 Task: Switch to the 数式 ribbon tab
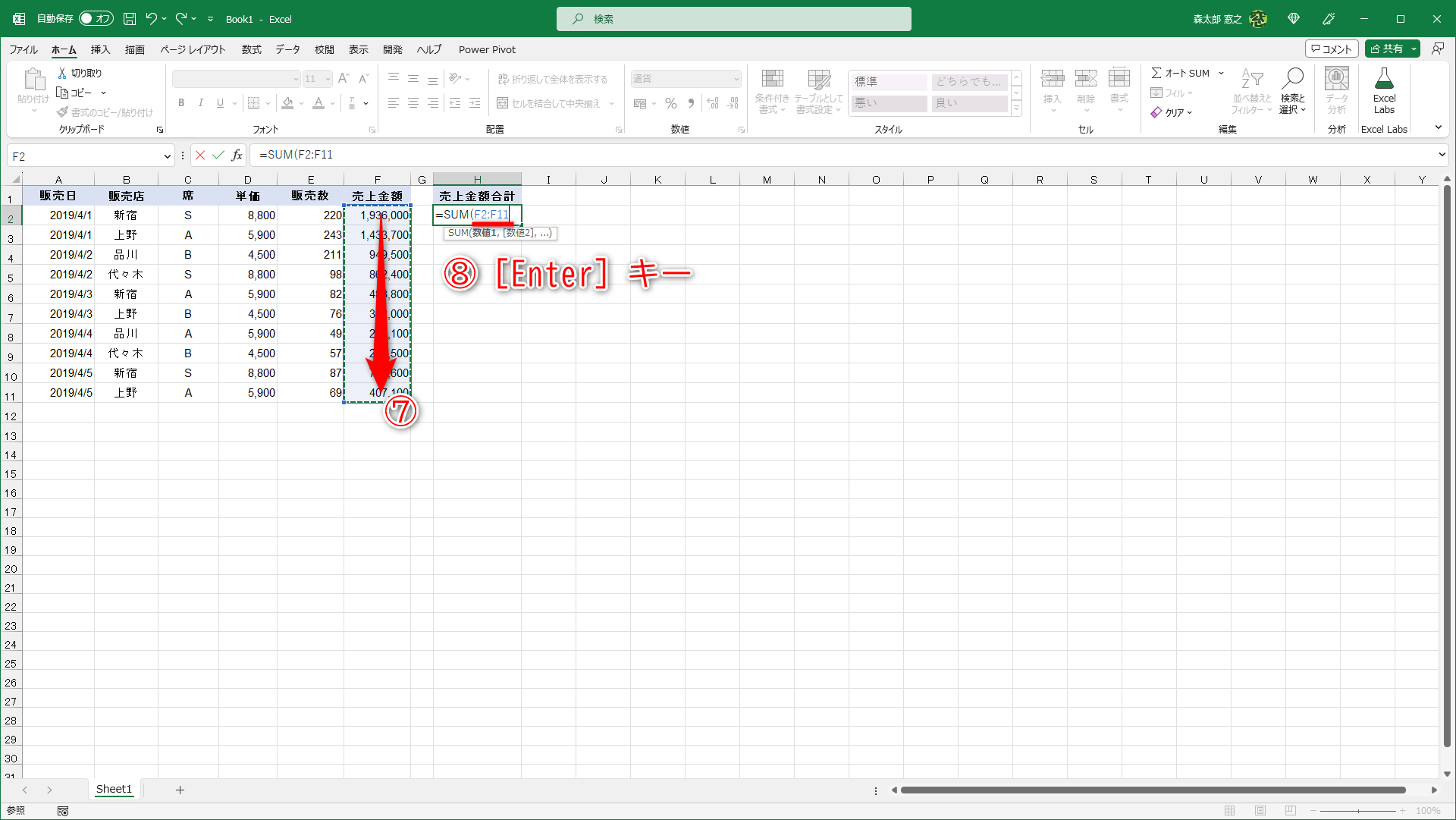click(x=251, y=49)
